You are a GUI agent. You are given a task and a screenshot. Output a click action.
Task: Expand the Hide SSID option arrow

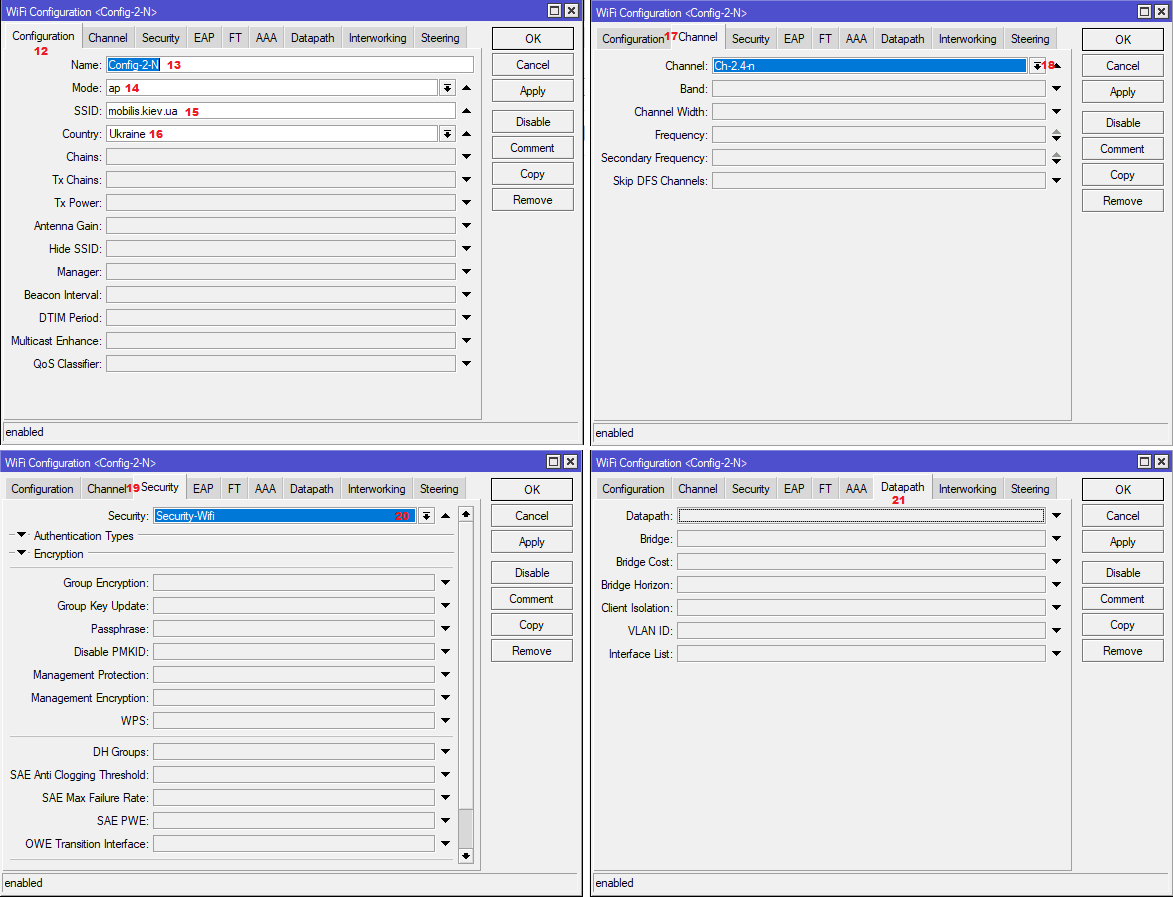pyautogui.click(x=466, y=249)
